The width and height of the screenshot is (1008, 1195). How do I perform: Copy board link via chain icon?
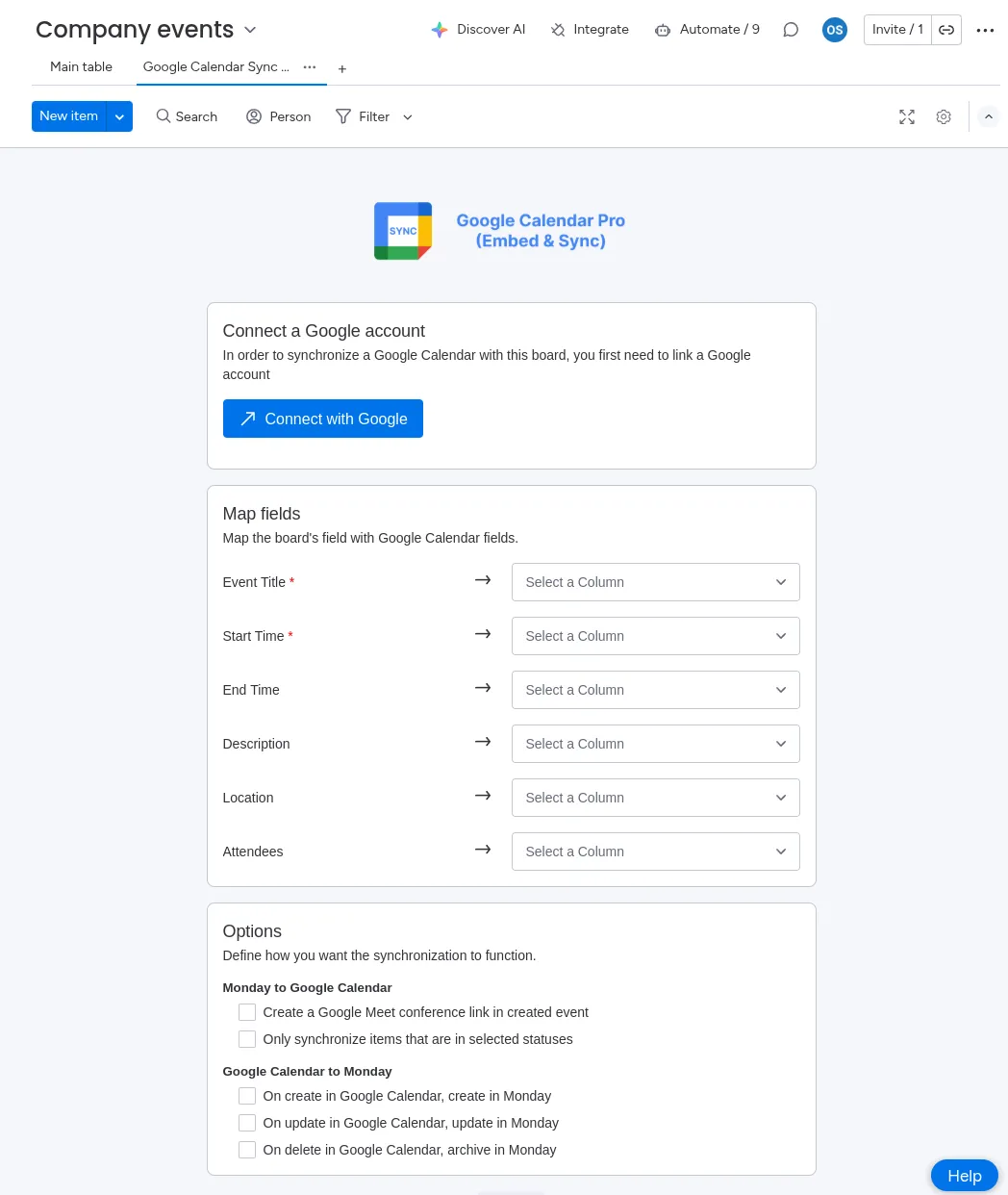pos(946,30)
